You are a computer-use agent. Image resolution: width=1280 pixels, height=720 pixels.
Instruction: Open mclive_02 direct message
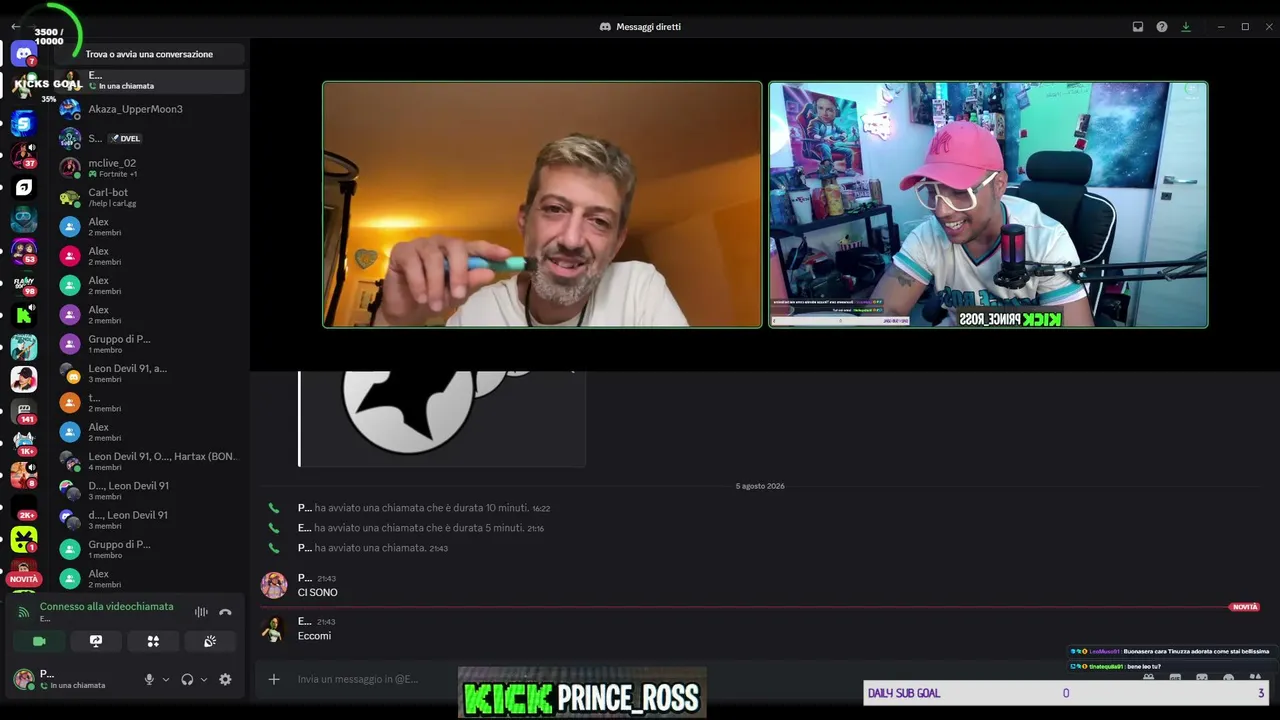tap(151, 167)
